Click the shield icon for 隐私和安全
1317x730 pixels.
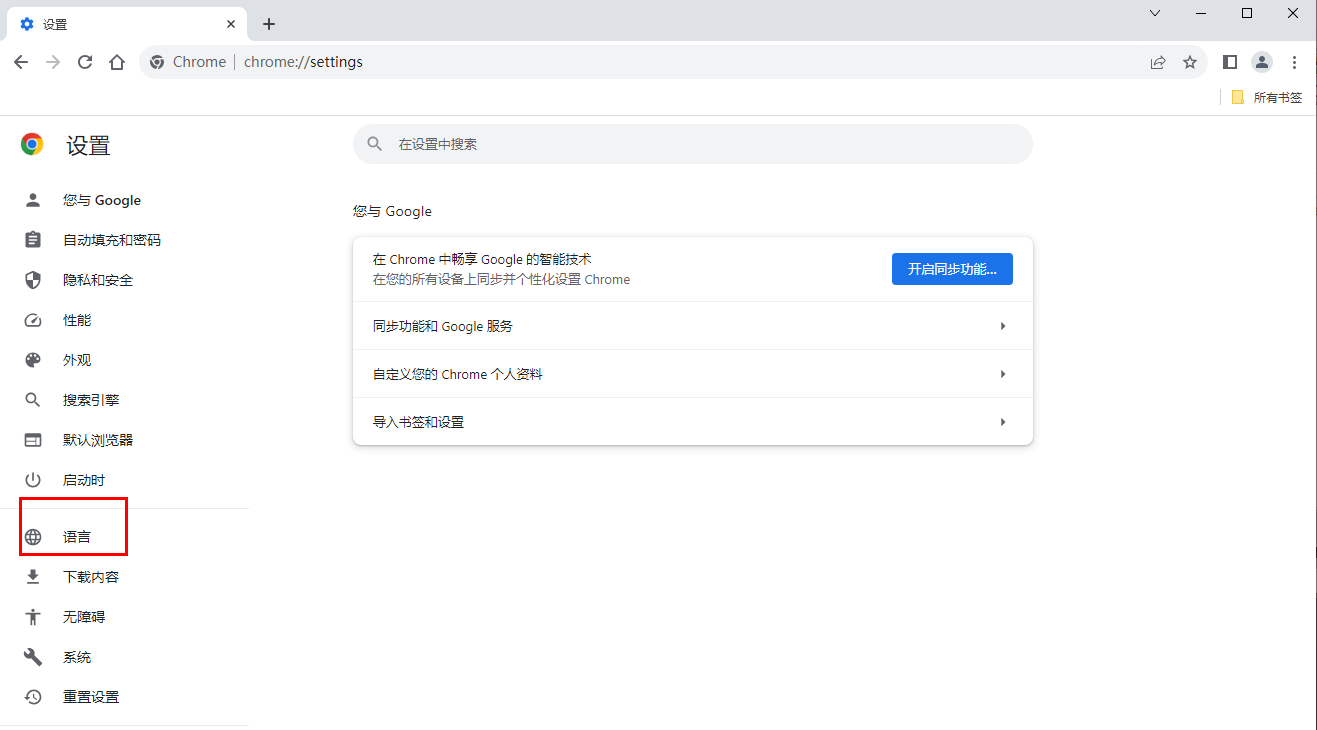point(33,280)
